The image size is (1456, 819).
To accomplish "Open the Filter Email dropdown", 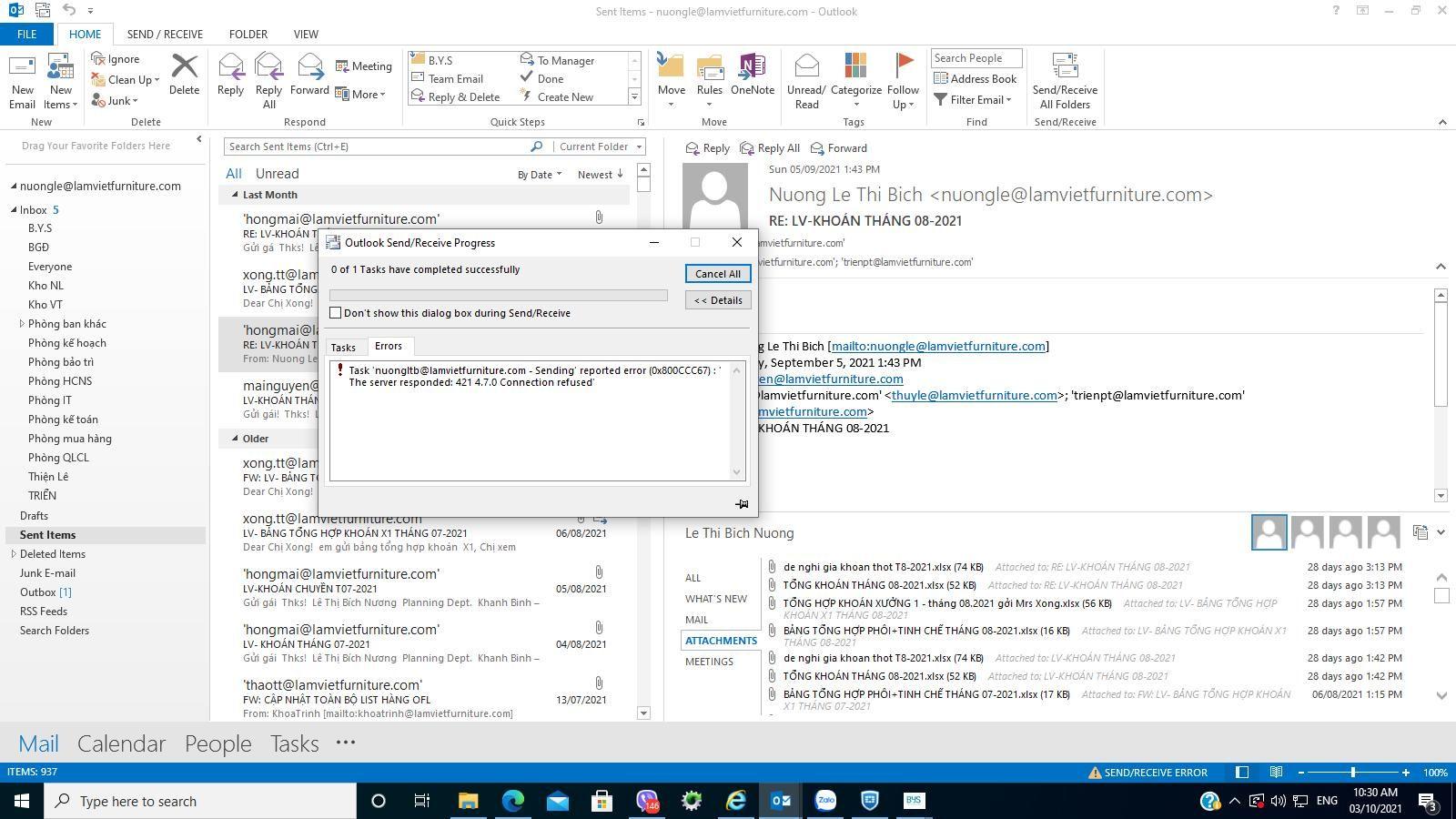I will click(x=974, y=100).
